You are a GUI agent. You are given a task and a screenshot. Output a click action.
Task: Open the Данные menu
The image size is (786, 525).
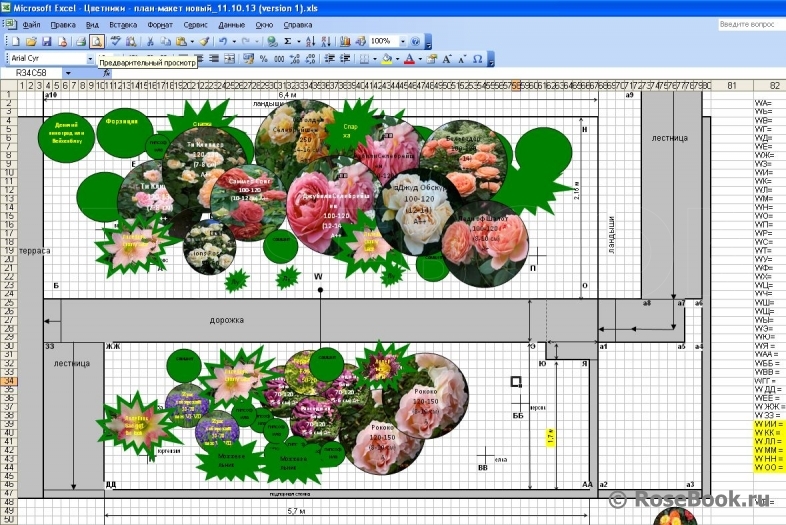pyautogui.click(x=231, y=23)
